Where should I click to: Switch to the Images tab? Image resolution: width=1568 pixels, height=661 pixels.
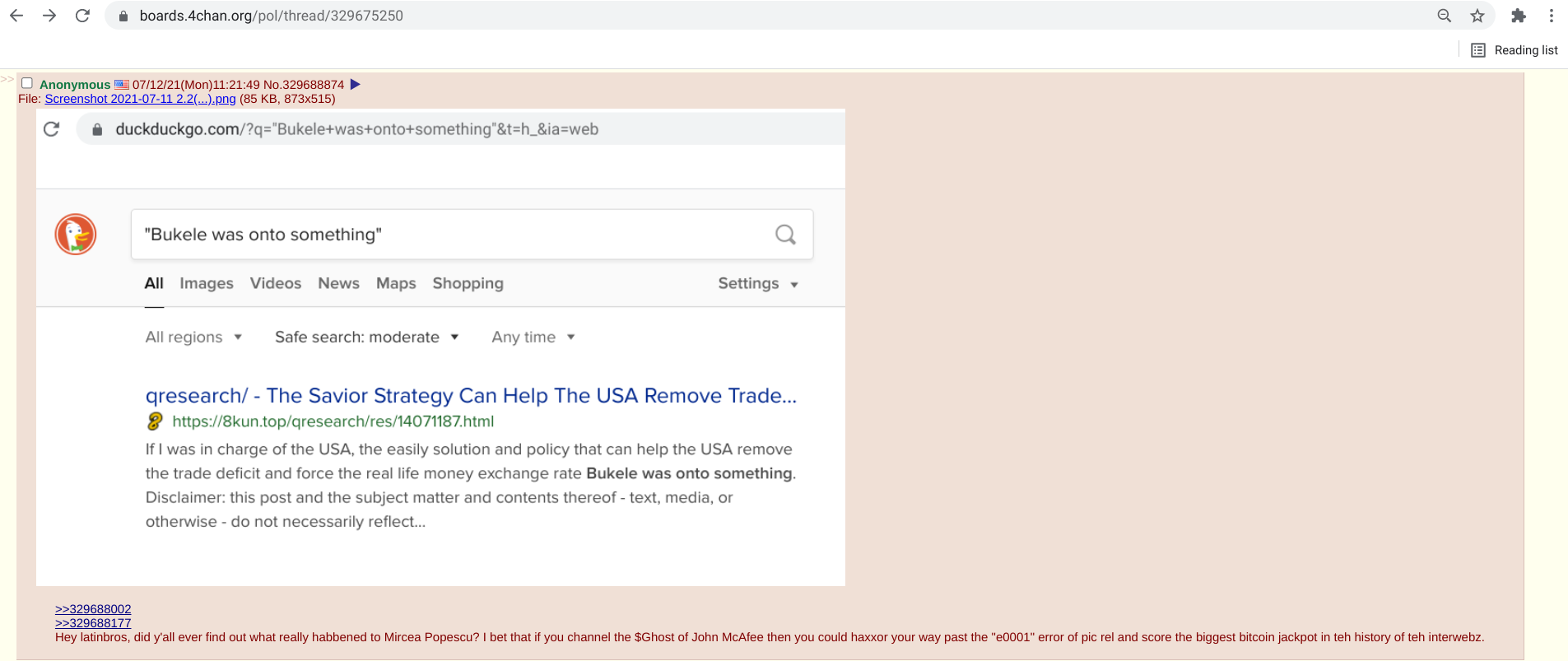coord(207,283)
